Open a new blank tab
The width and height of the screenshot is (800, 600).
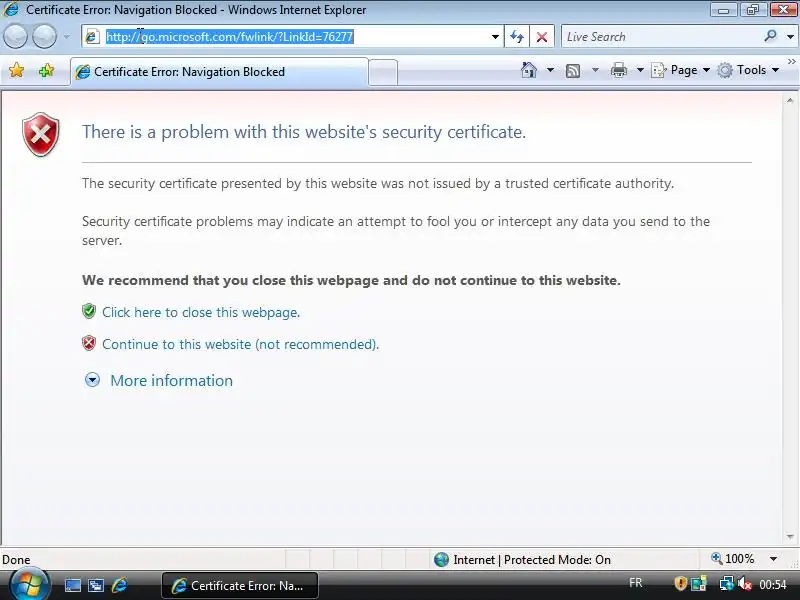coord(383,72)
